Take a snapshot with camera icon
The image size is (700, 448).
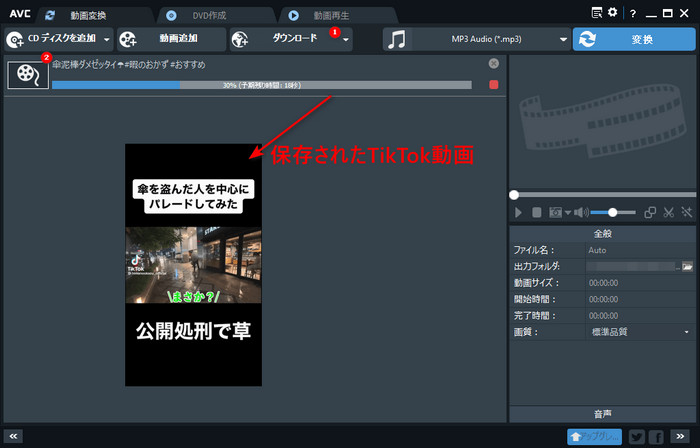click(555, 212)
